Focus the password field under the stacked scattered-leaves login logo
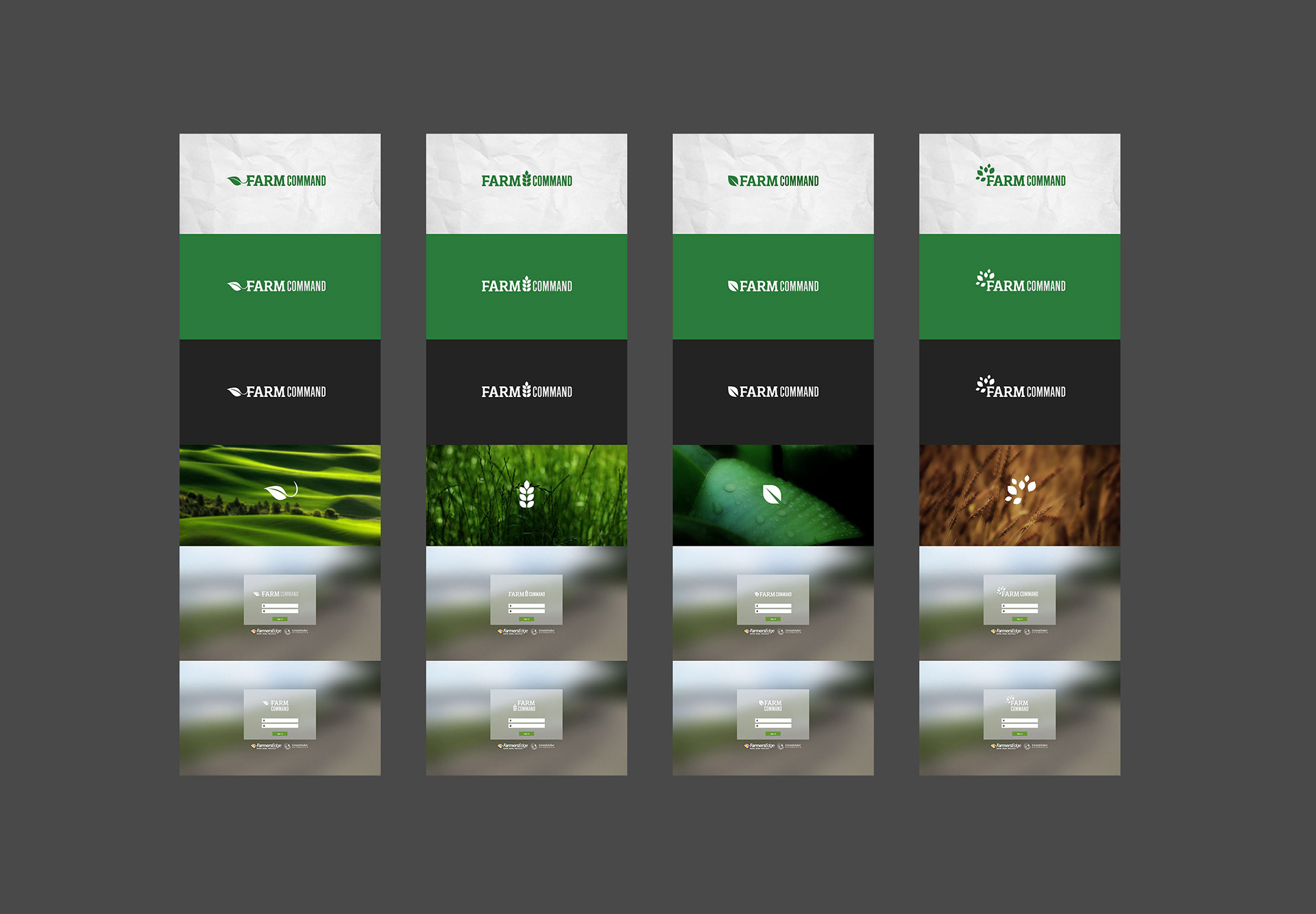1316x914 pixels. point(1019,726)
